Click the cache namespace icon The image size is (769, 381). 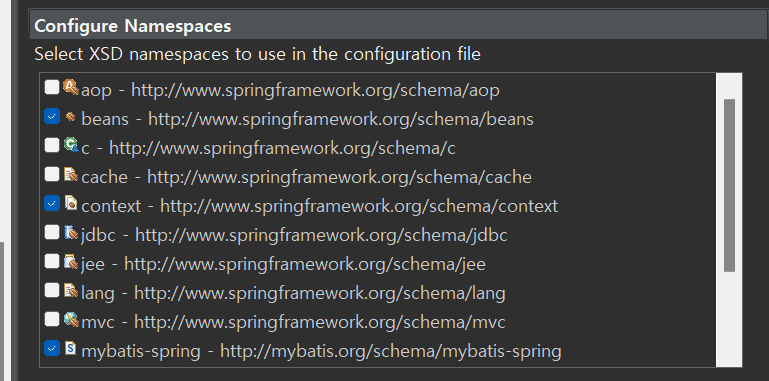pyautogui.click(x=71, y=174)
